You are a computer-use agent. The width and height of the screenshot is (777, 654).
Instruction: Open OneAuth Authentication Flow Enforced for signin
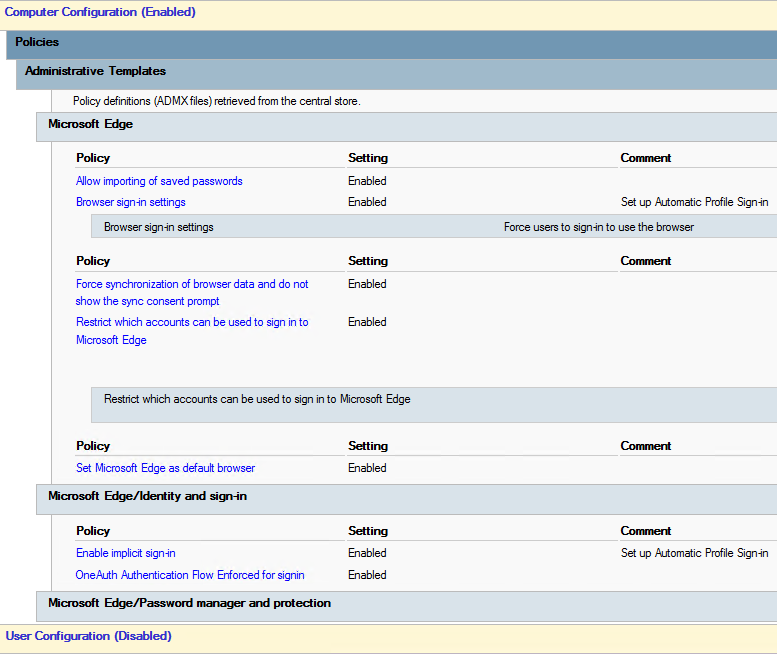(x=190, y=575)
